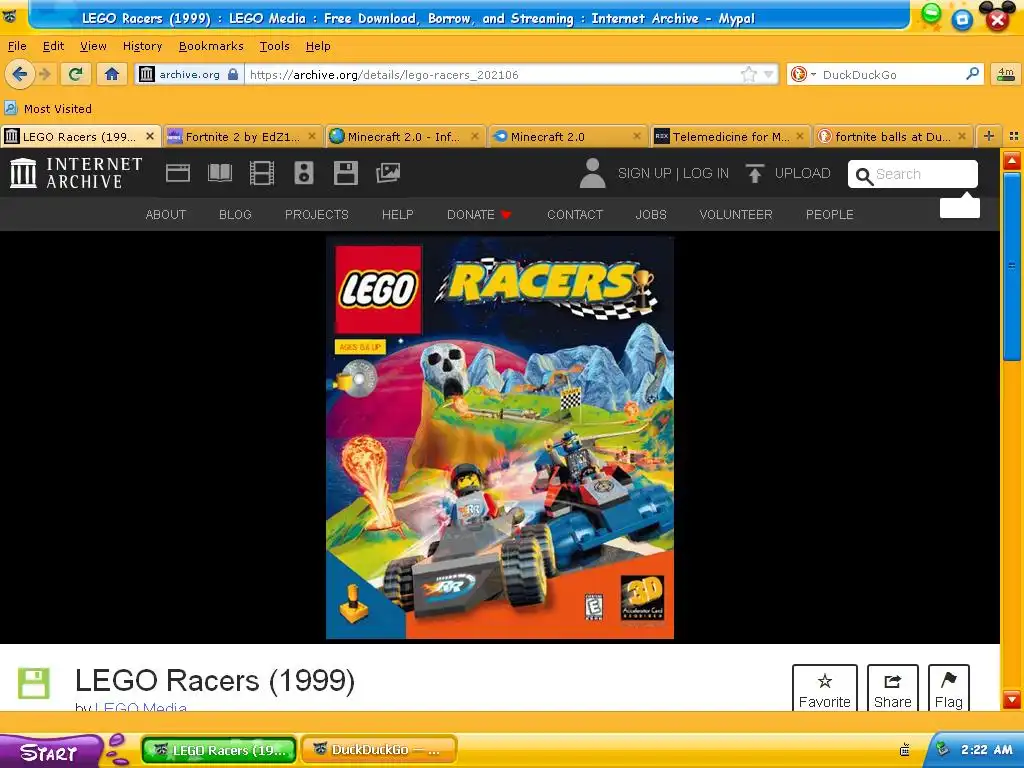Open the File menu
Viewport: 1024px width, 768px height.
pos(17,46)
